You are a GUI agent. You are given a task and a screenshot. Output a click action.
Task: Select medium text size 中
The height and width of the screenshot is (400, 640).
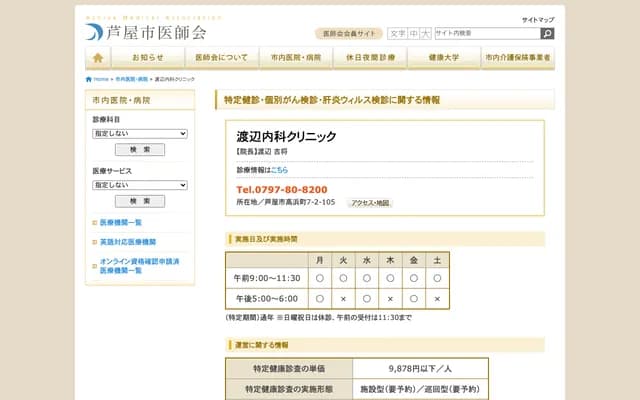coord(413,33)
